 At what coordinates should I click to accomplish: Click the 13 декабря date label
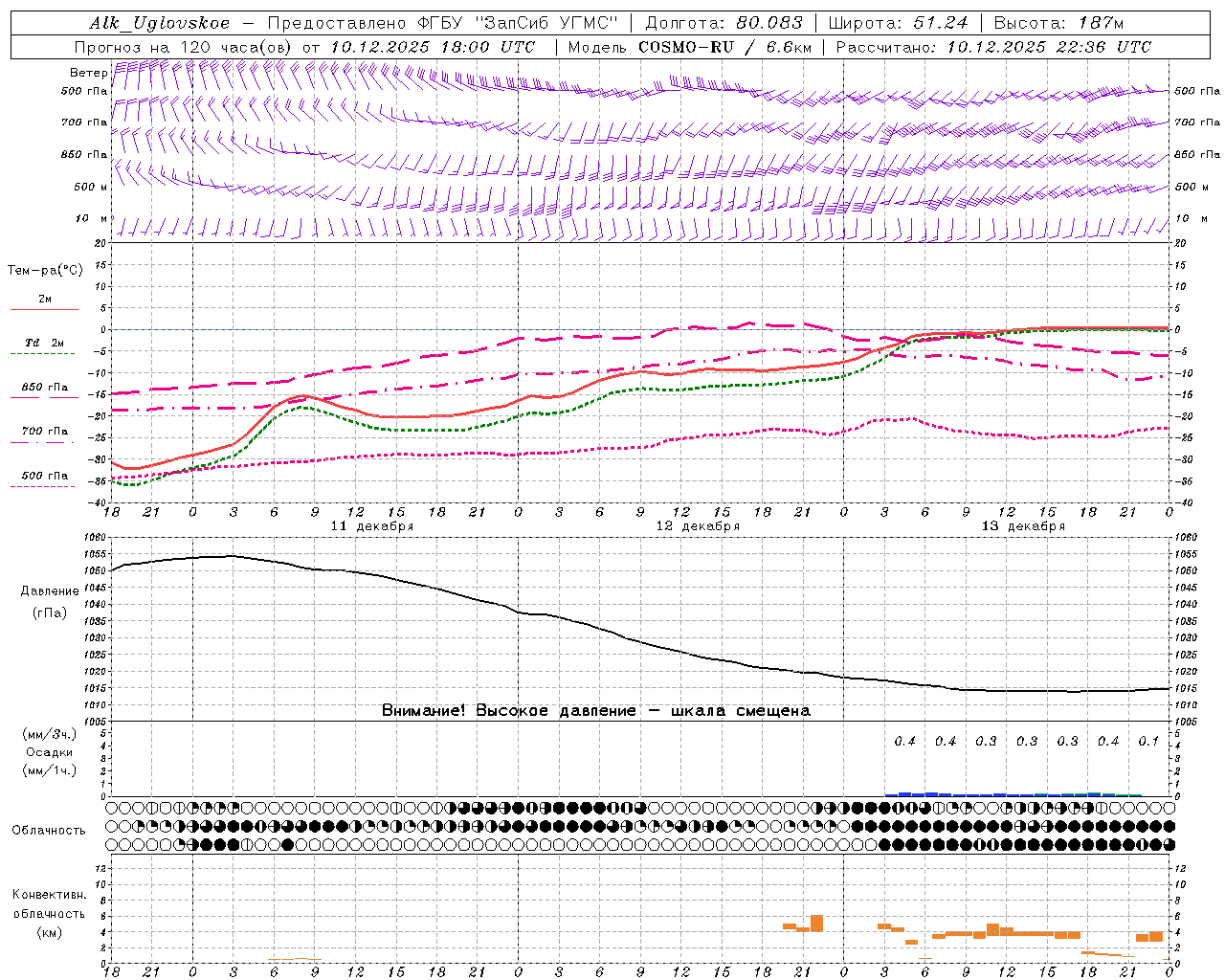tap(1023, 526)
